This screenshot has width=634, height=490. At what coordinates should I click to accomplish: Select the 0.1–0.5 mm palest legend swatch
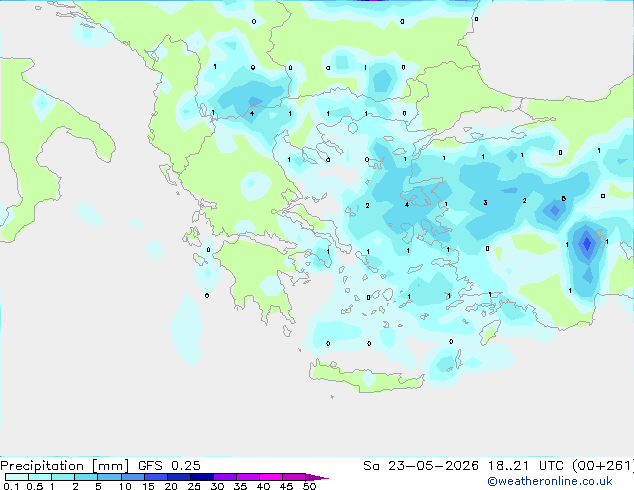coord(17,477)
